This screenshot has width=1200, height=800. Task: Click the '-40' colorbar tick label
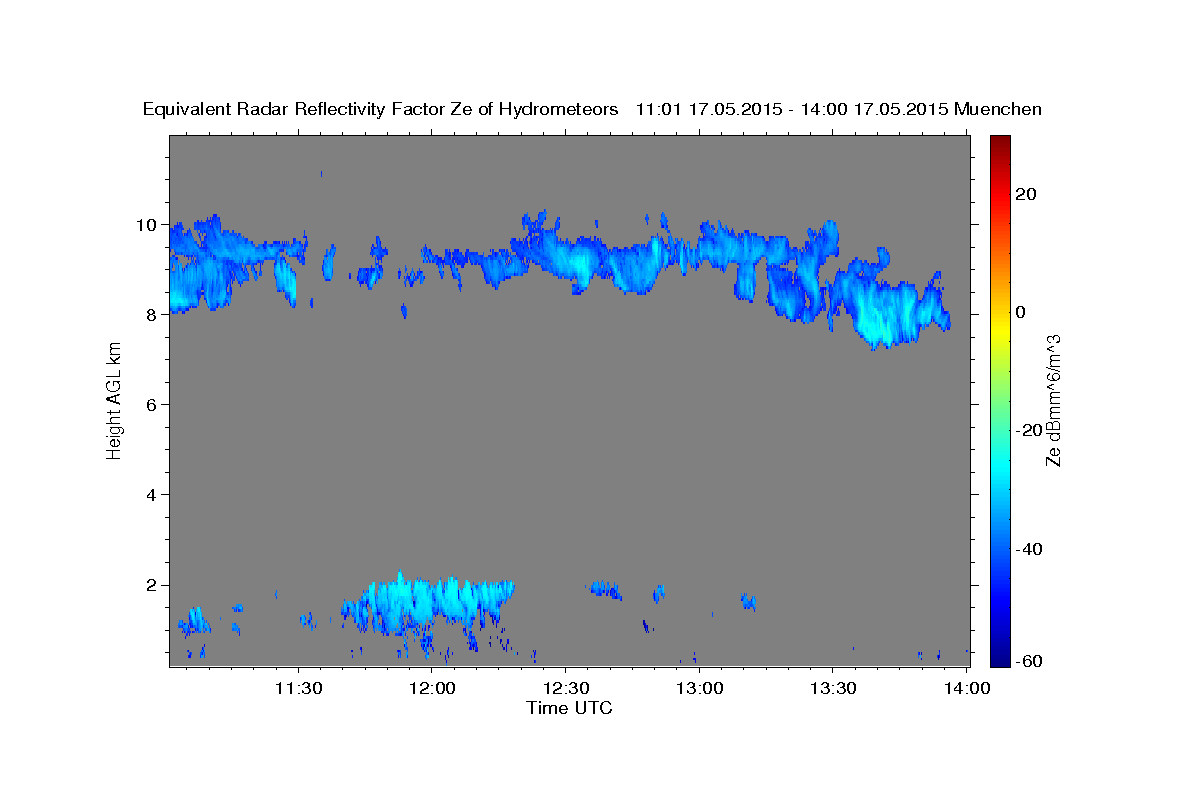pyautogui.click(x=1029, y=548)
